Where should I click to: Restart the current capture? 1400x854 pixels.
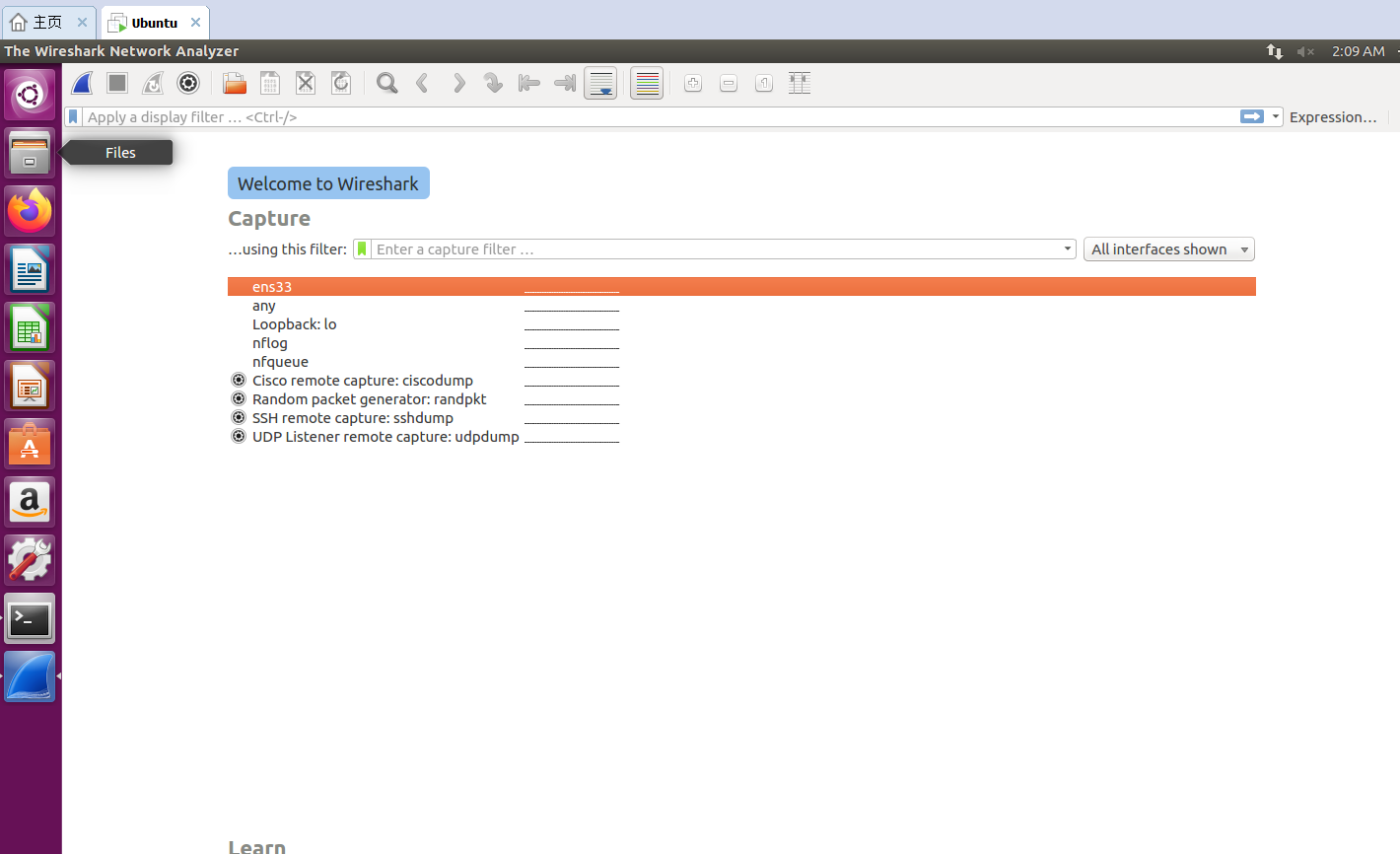point(153,84)
